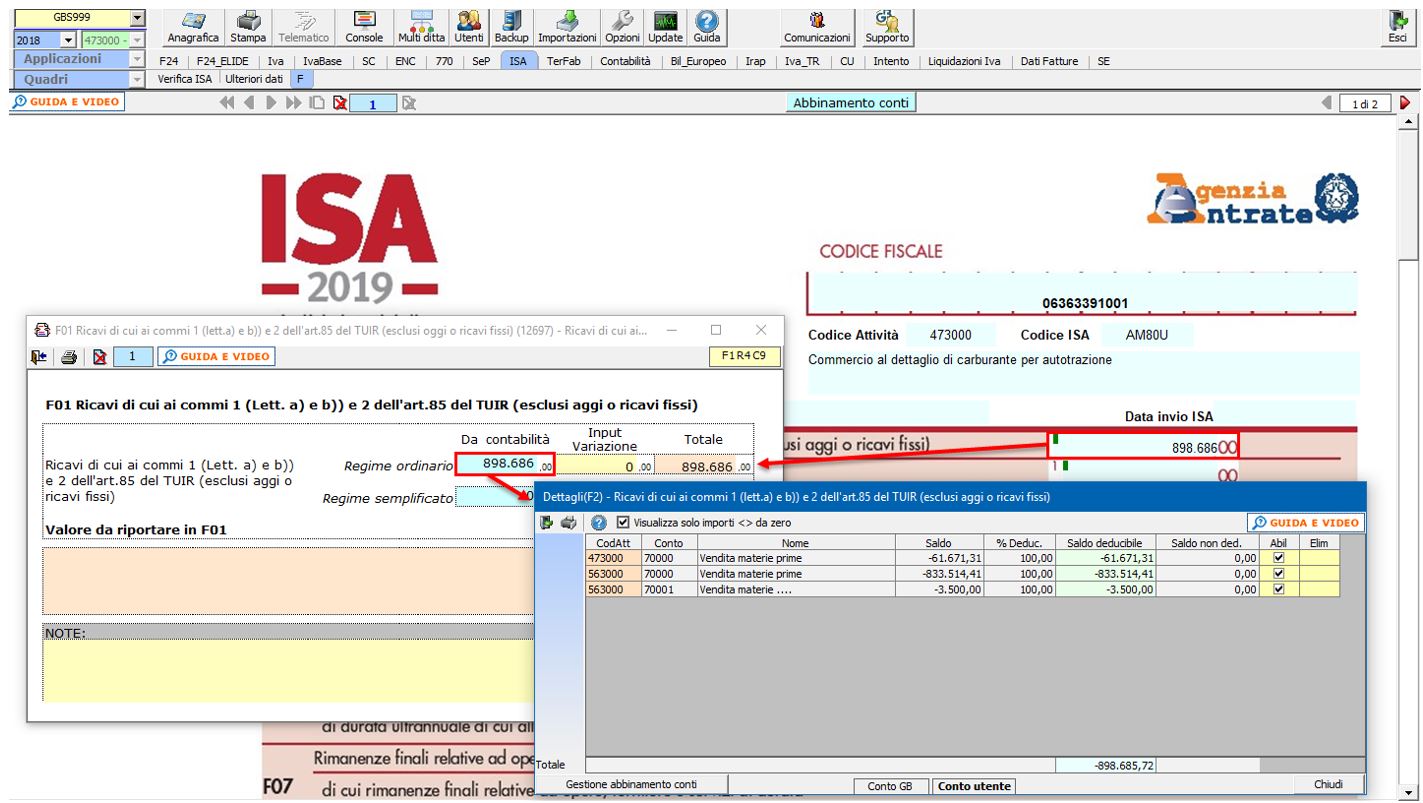Image resolution: width=1423 pixels, height=803 pixels.
Task: Go to last page navigation arrow
Action: click(x=292, y=102)
